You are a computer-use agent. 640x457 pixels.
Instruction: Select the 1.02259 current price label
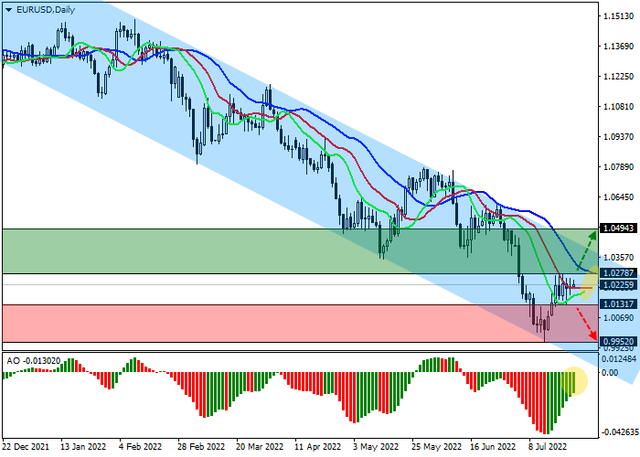tap(619, 285)
